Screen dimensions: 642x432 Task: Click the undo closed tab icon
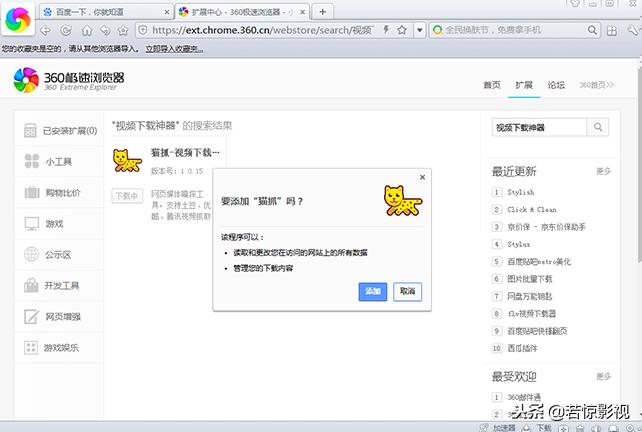pos(105,30)
